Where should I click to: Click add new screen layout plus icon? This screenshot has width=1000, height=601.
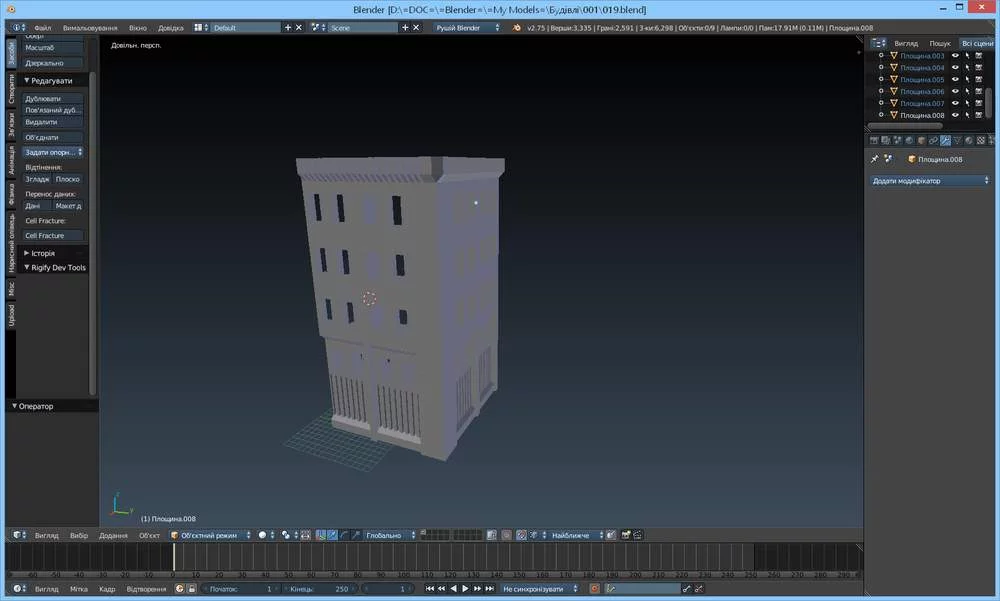click(288, 27)
